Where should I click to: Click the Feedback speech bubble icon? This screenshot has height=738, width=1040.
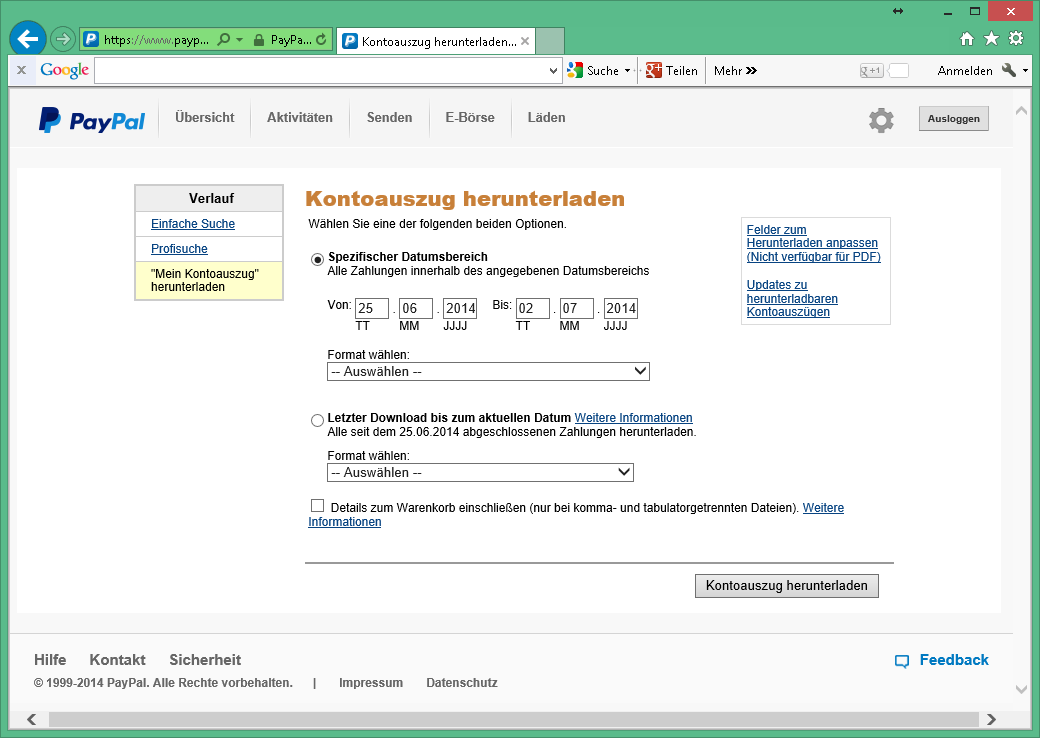tap(902, 661)
